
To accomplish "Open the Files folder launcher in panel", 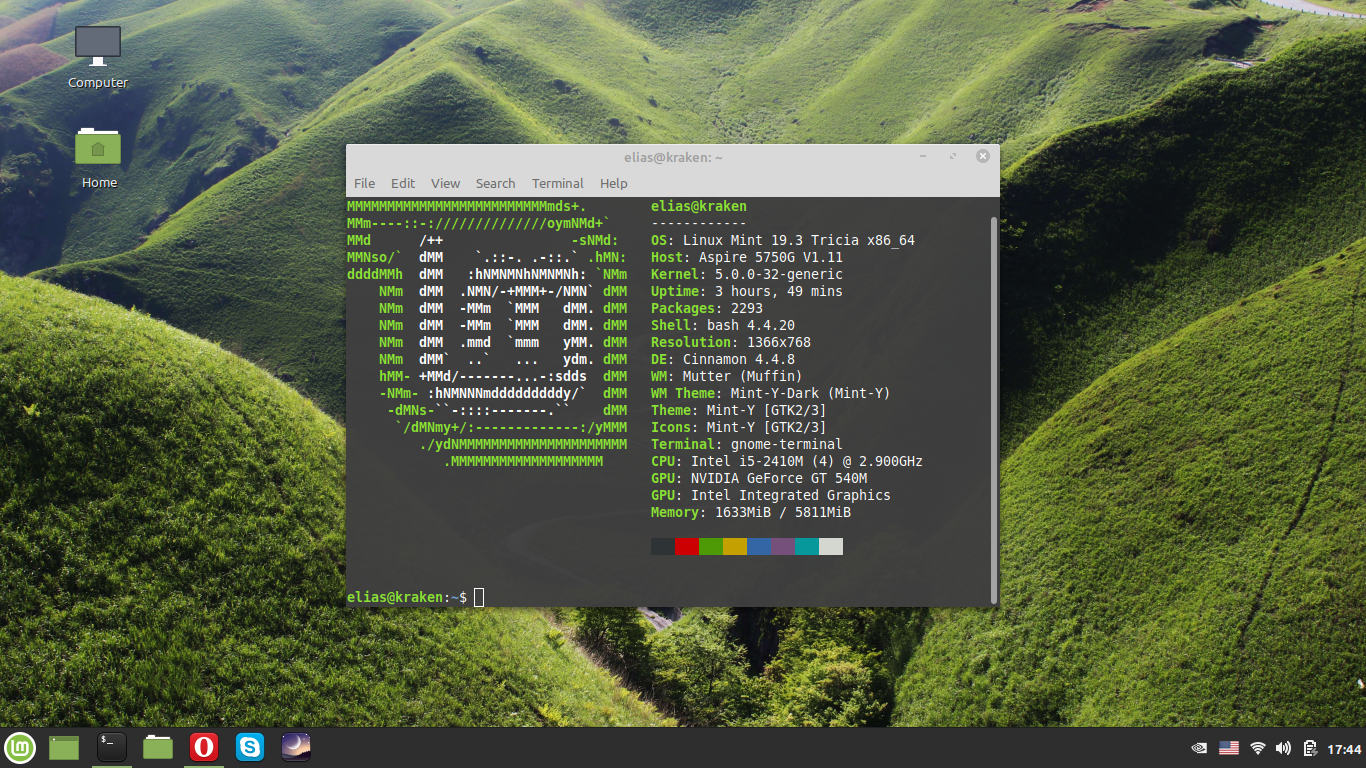I will (x=158, y=747).
